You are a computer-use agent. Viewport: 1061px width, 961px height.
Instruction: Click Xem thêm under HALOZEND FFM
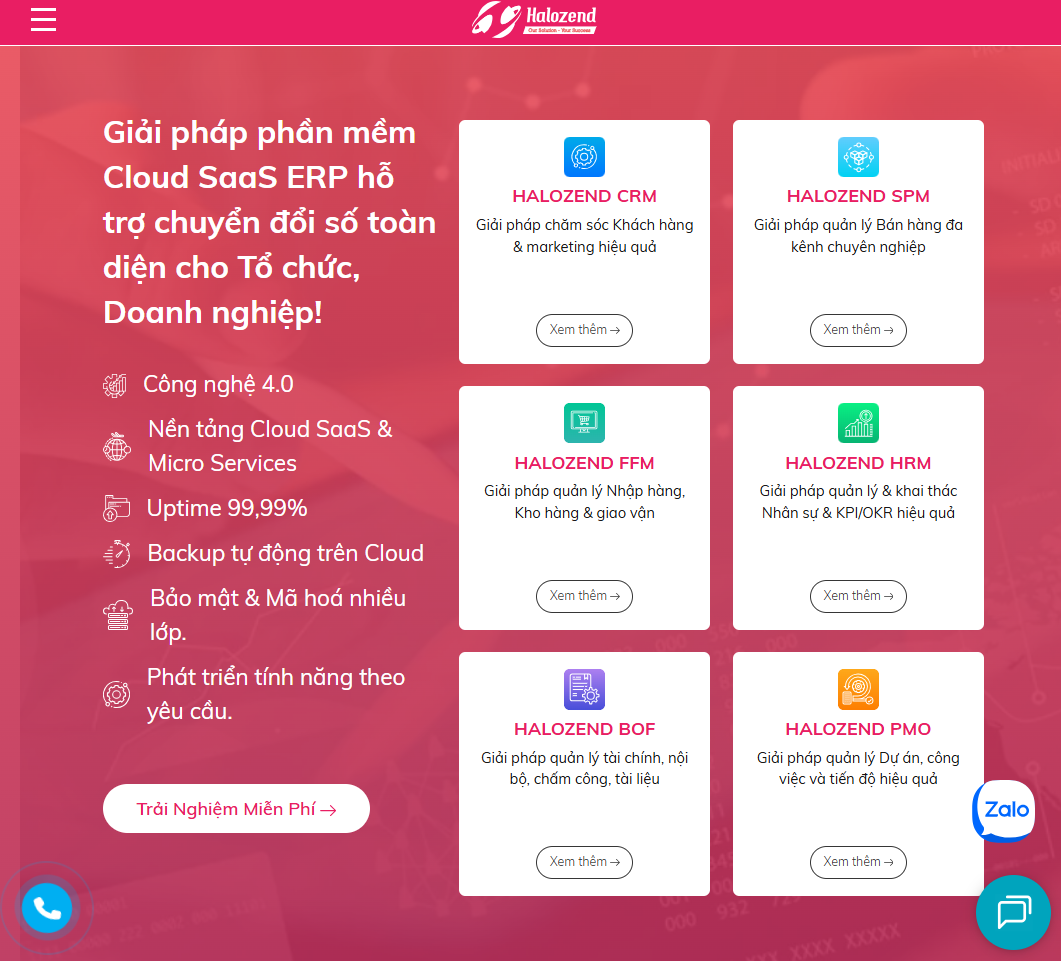(584, 596)
